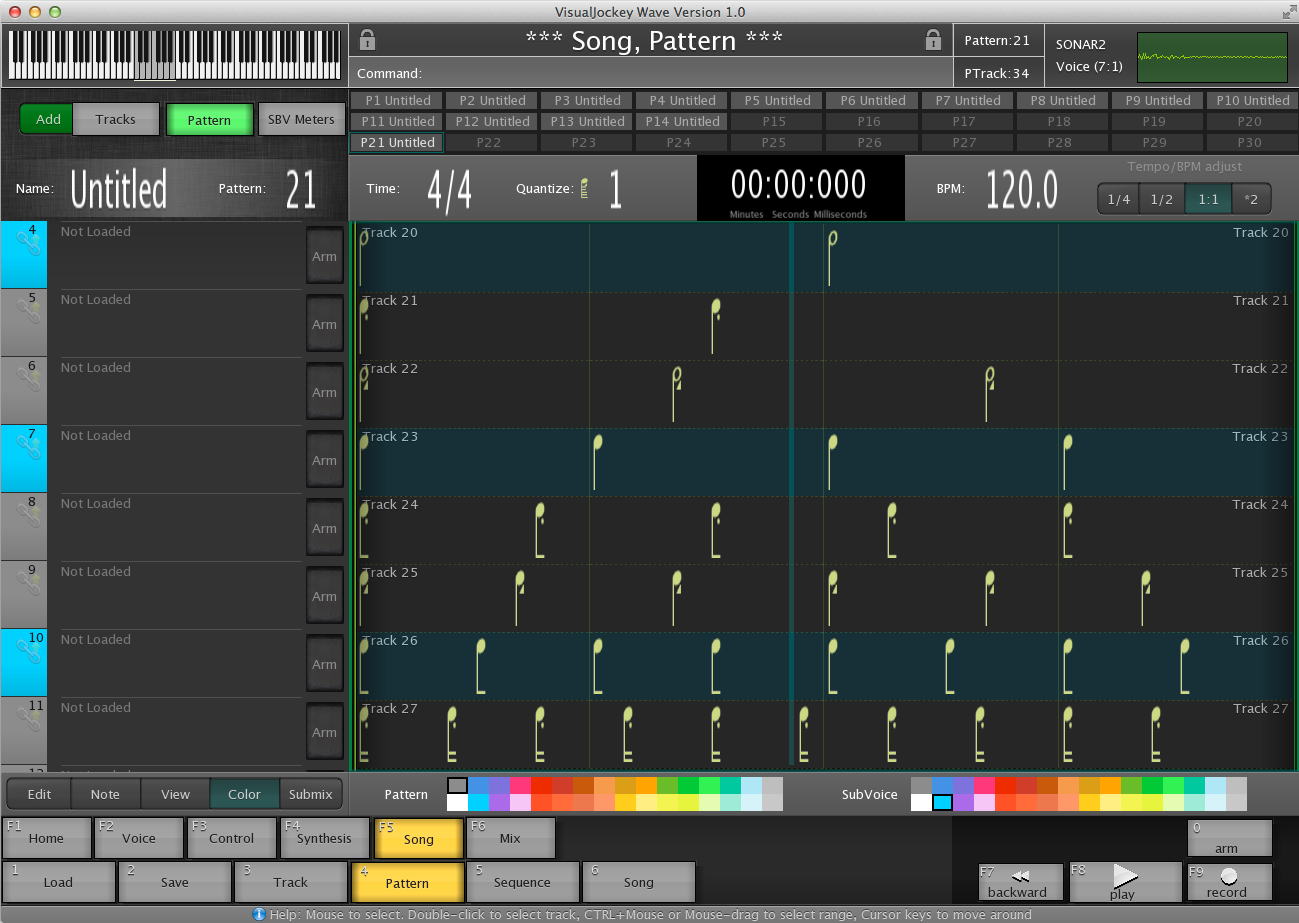The width and height of the screenshot is (1299, 923).
Task: Click the link icon of track row 7
Action: pos(29,447)
